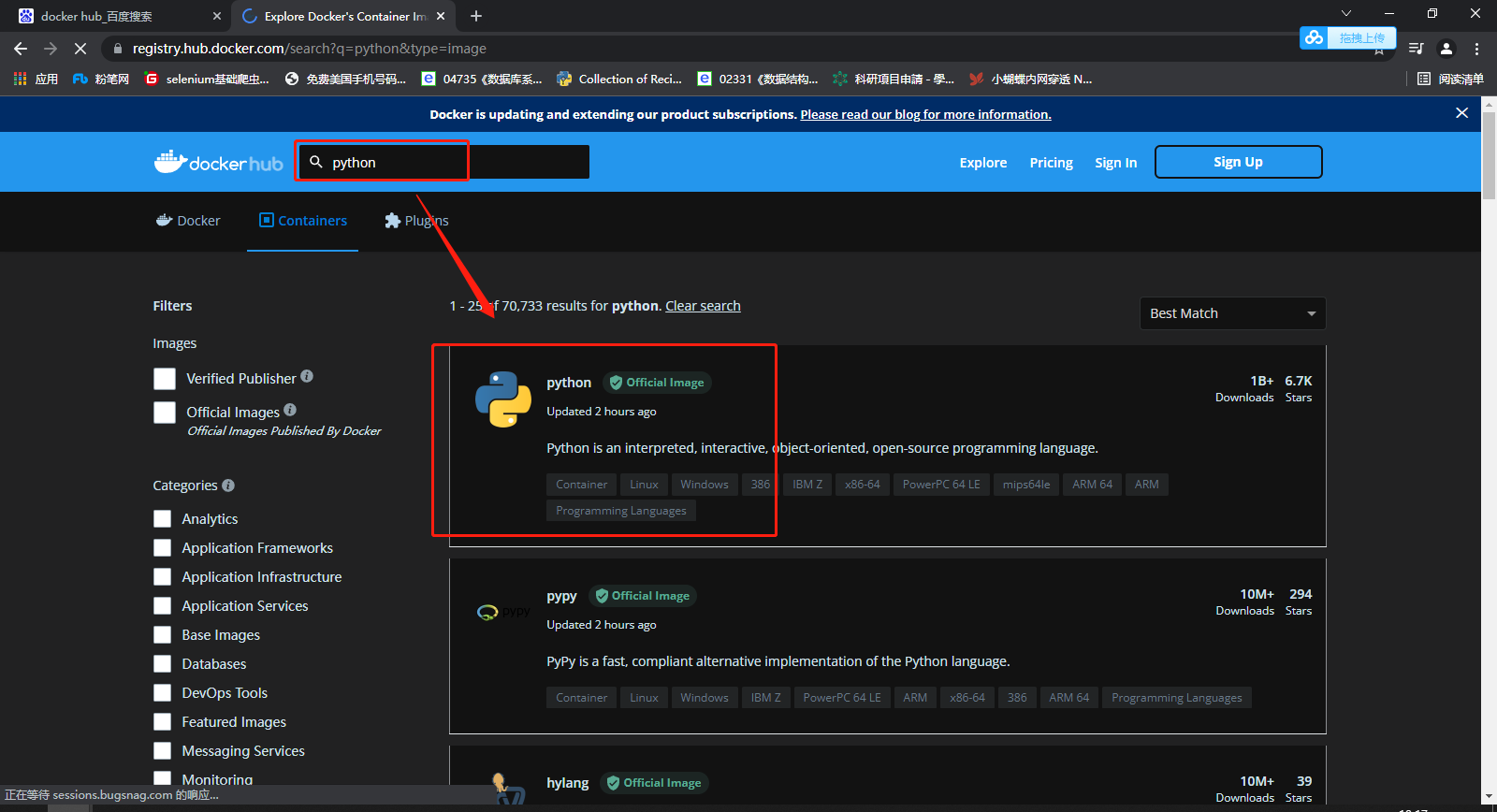Screen dimensions: 1497x812
Task: Check the Analytics category
Action: 162,518
